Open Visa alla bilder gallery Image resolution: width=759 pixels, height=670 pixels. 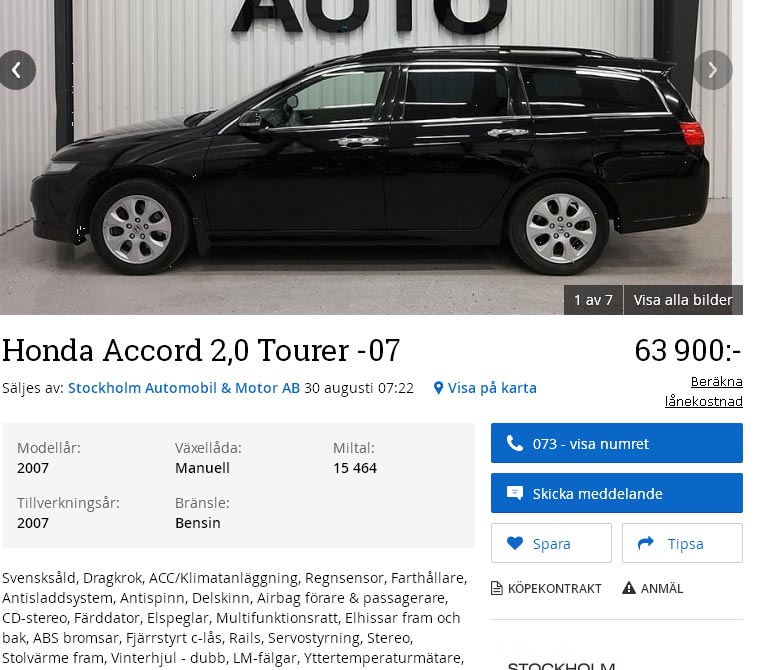click(x=683, y=300)
